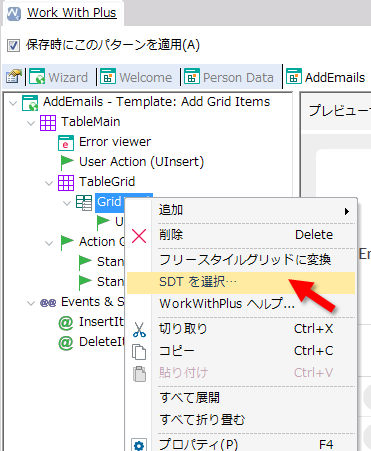Click the second Stan... item flag icon
The image size is (371, 451).
85,283
